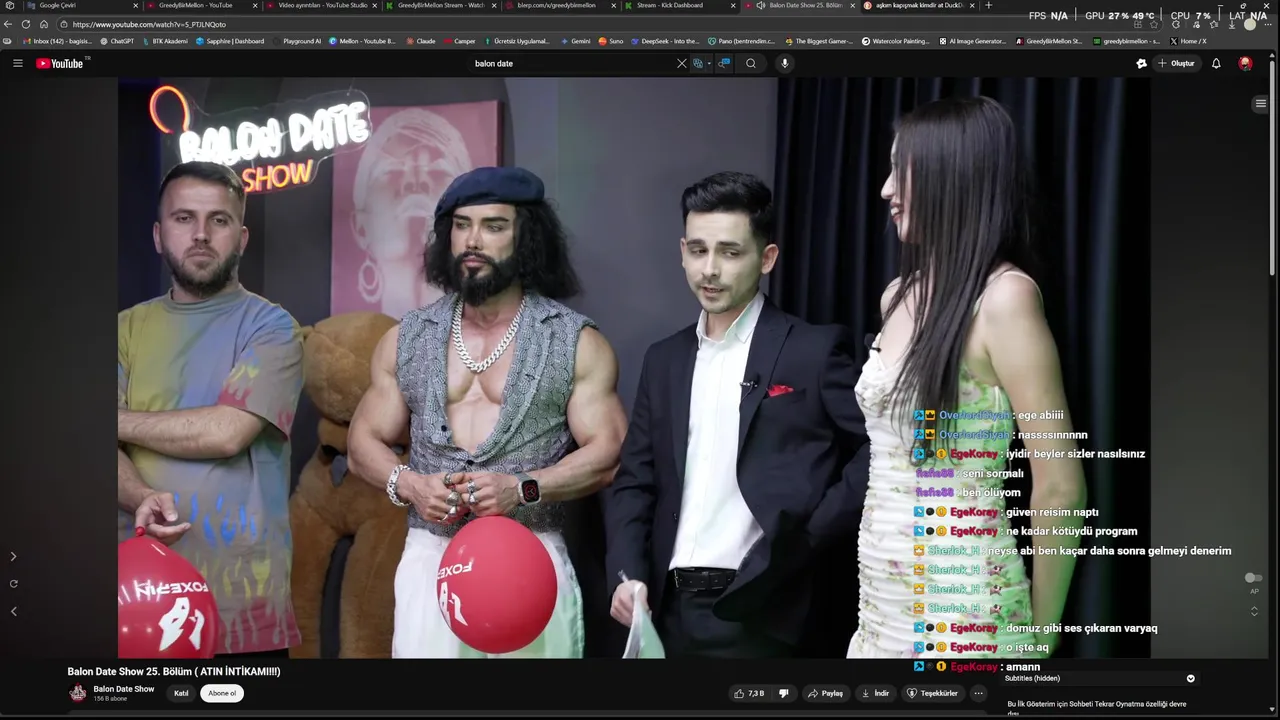Dislike the video with the thumbs-down icon

click(784, 693)
